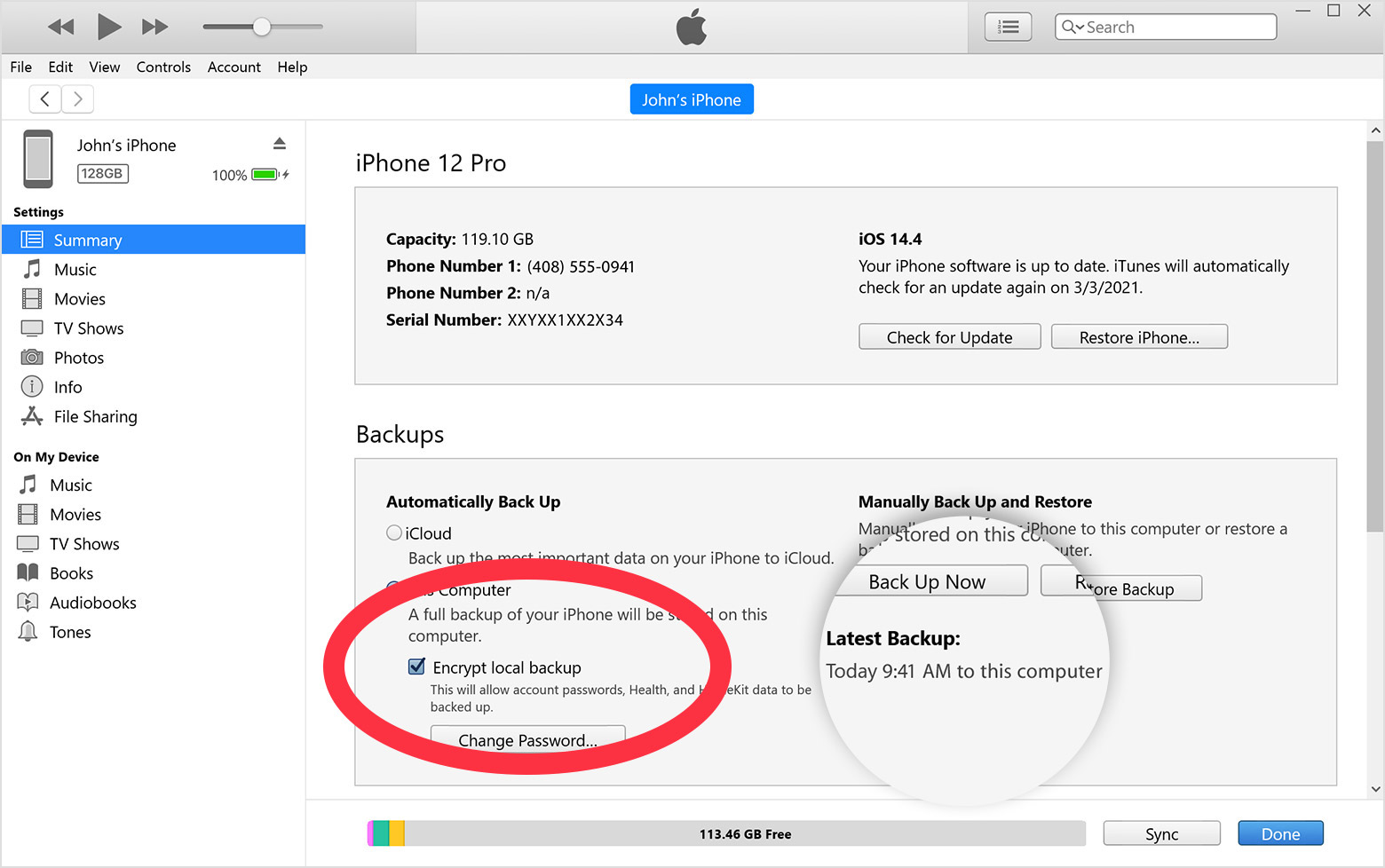
Task: Open the Help menu
Action: pyautogui.click(x=292, y=67)
